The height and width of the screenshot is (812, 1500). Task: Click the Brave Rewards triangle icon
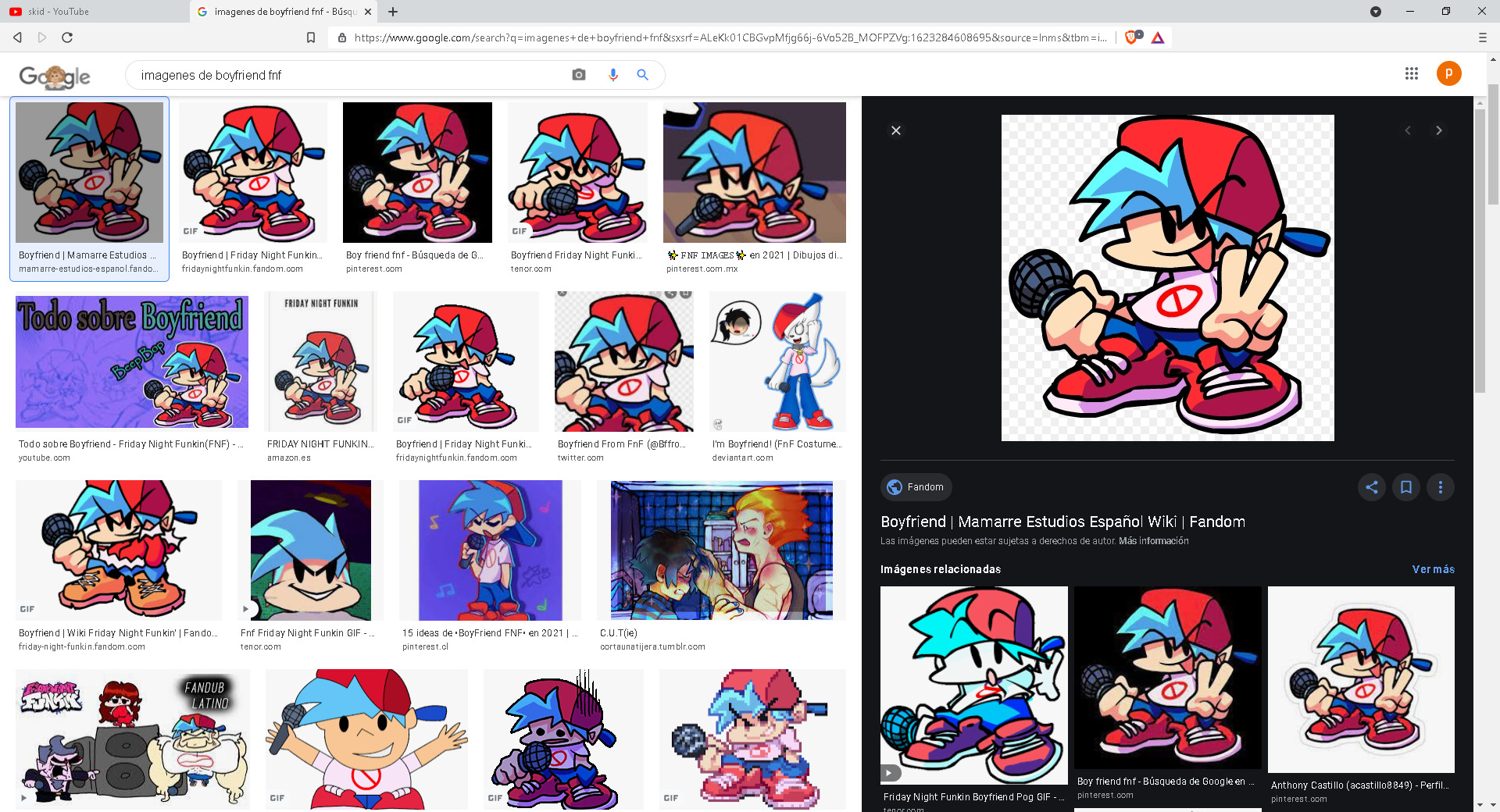click(1158, 37)
